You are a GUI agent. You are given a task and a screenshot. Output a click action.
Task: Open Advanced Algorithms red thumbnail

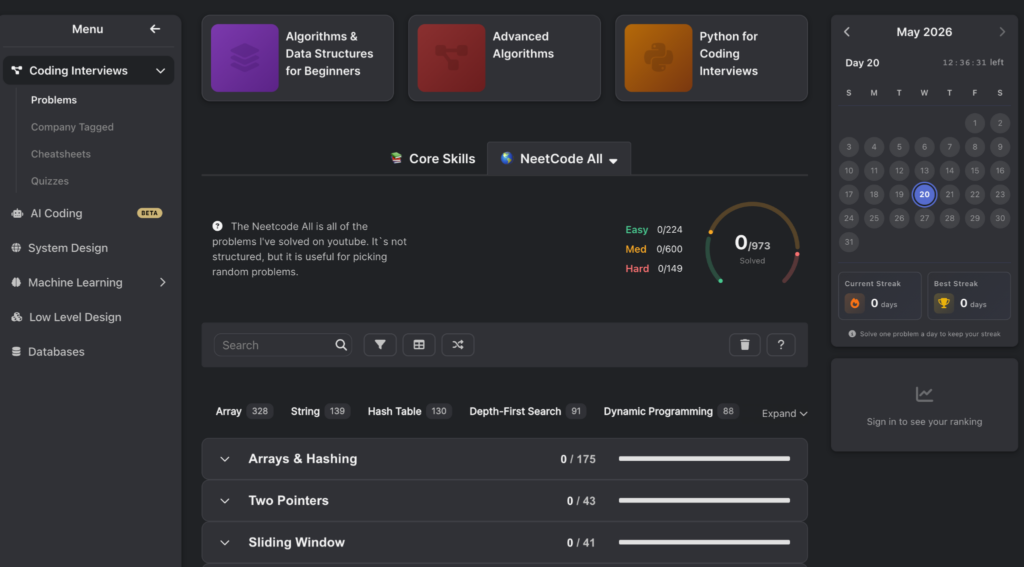451,58
